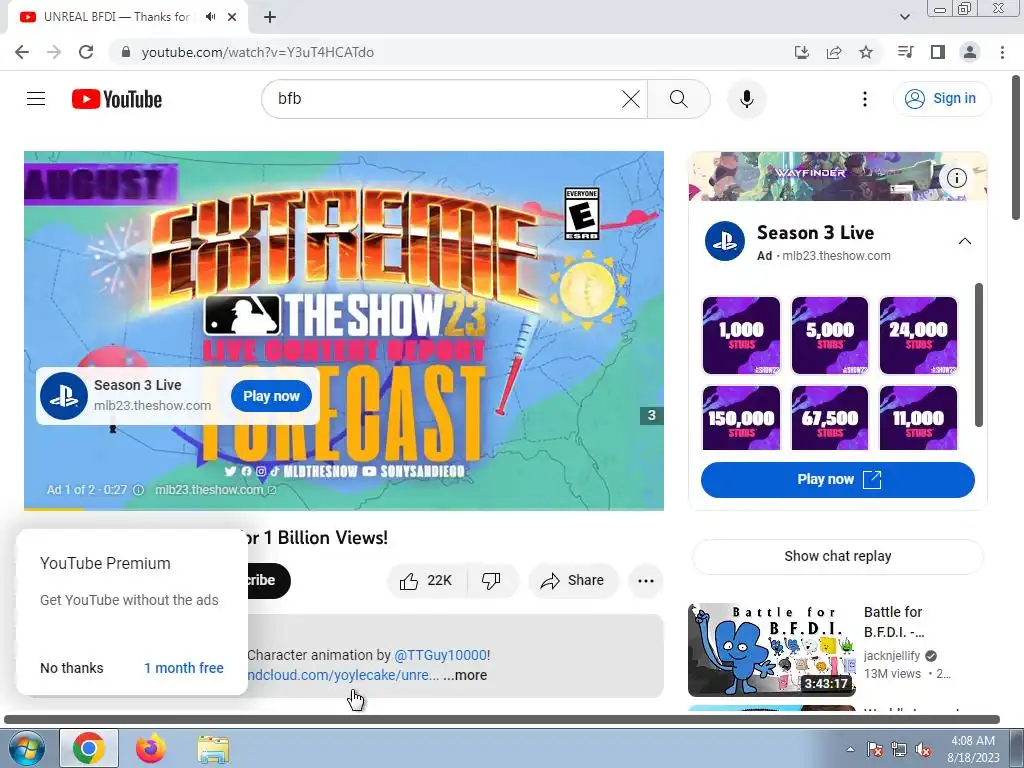Viewport: 1024px width, 768px height.
Task: Click the blue Play now sidebar button
Action: pos(838,480)
